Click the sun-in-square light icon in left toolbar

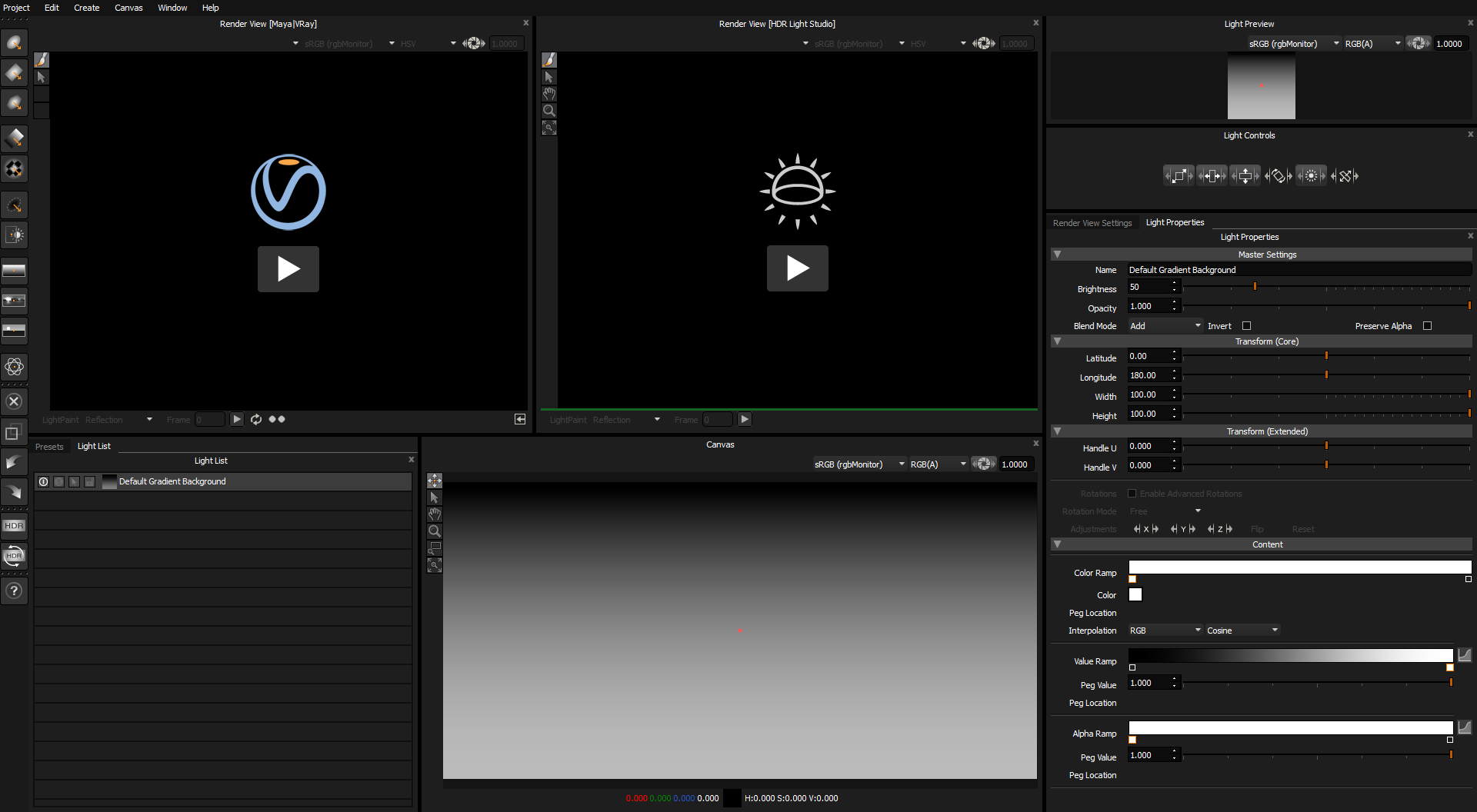[14, 235]
